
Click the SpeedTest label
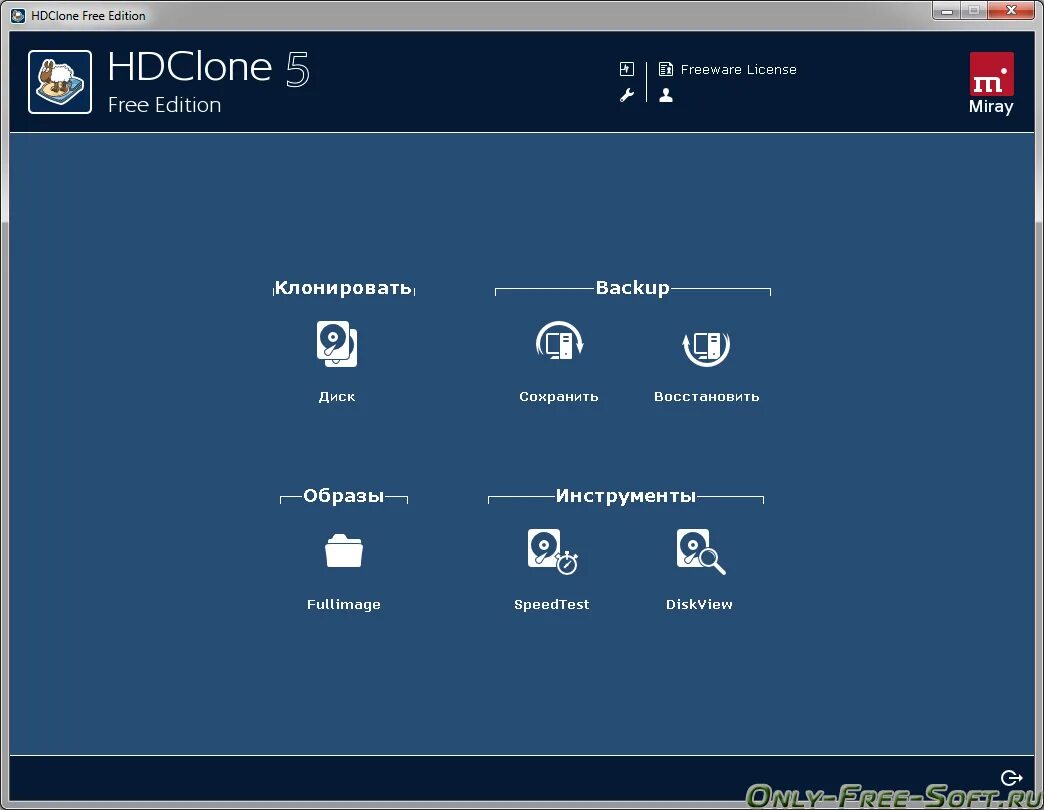551,604
